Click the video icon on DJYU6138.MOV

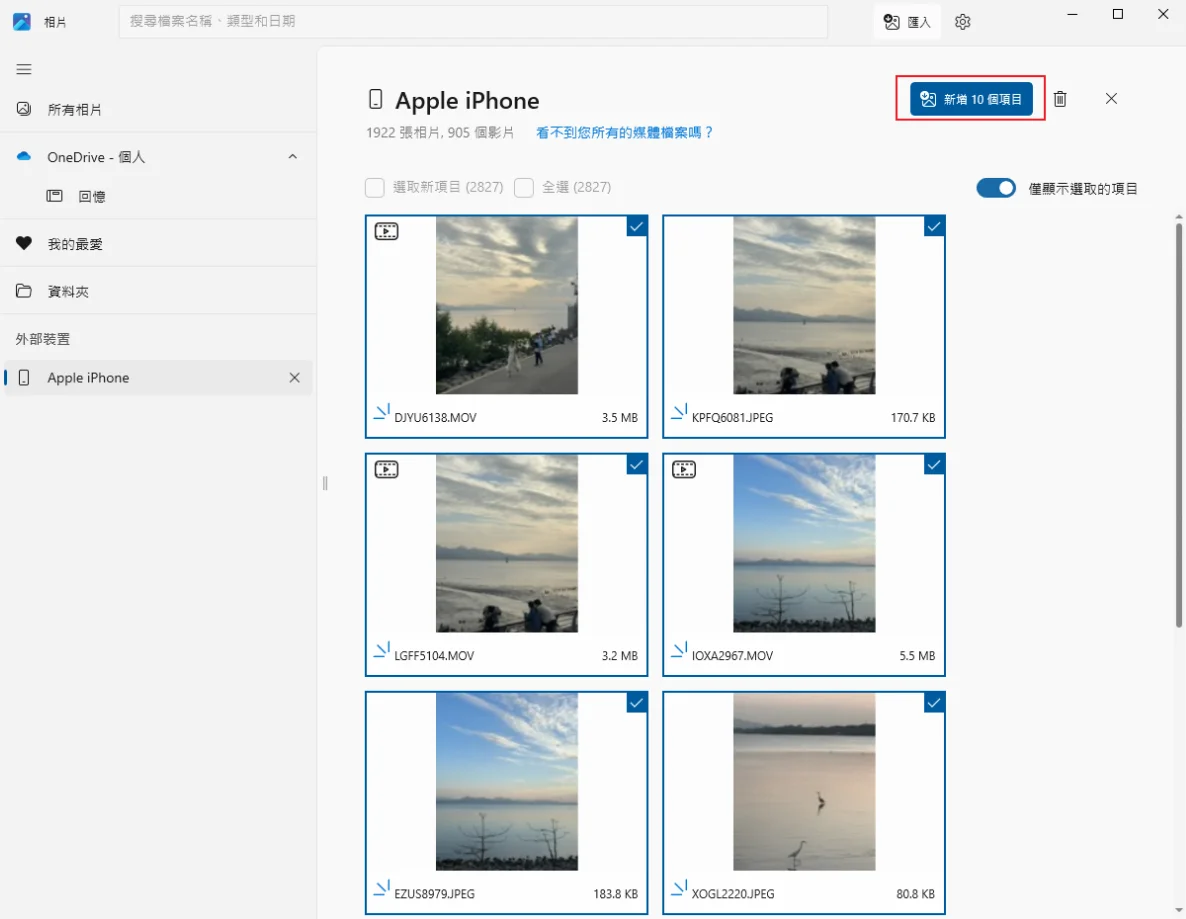point(386,232)
